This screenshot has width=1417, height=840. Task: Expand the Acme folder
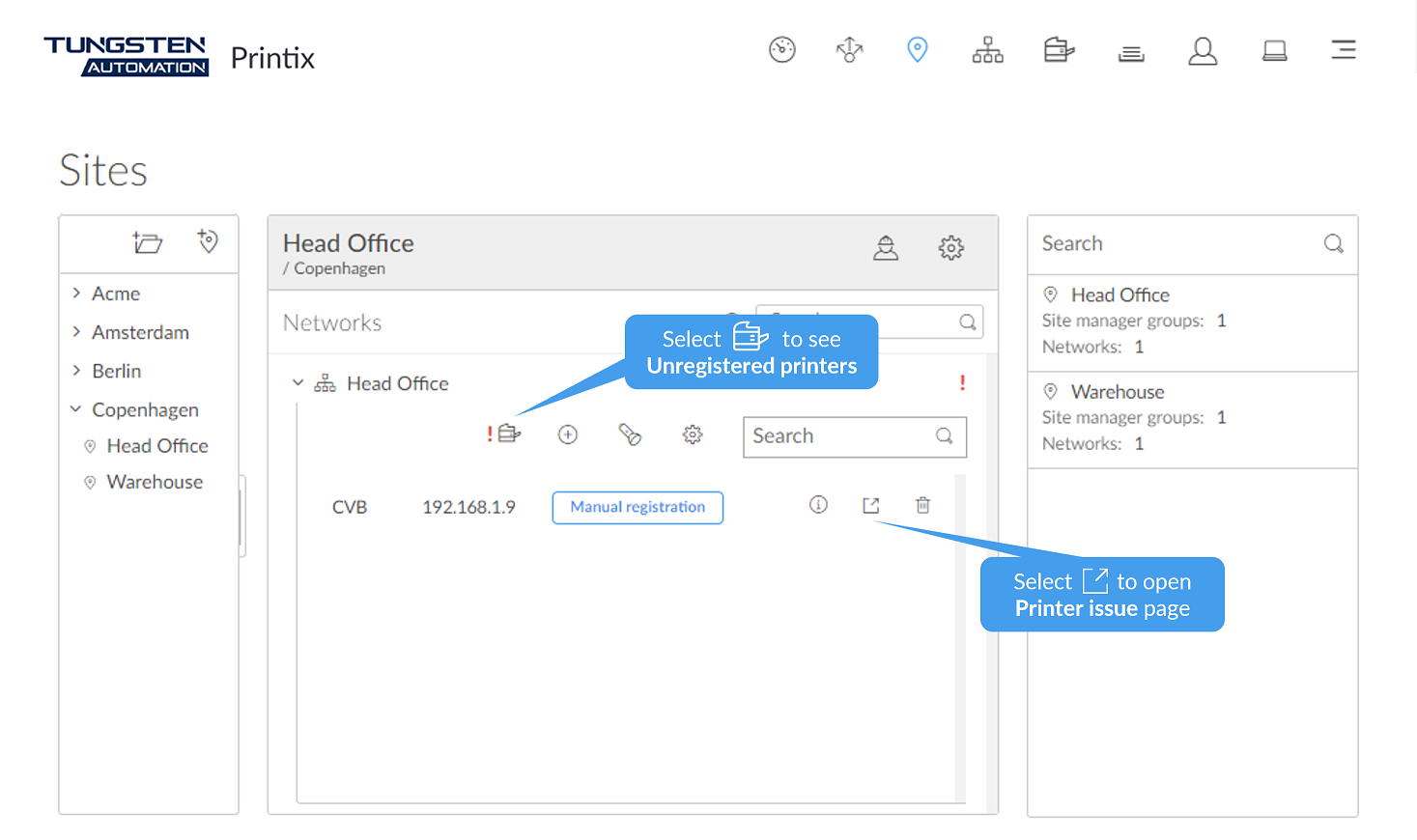(x=76, y=294)
